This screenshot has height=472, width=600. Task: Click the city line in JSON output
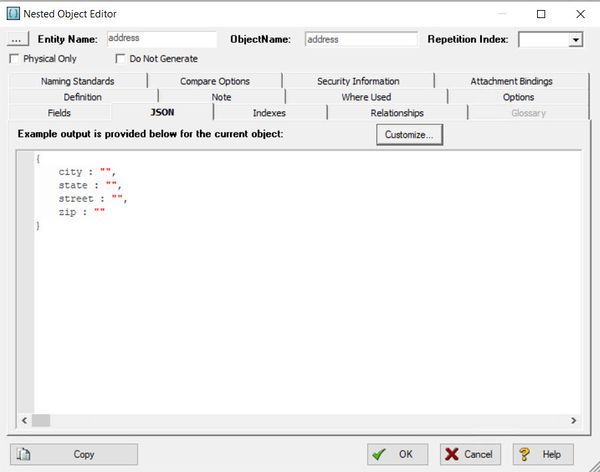[x=87, y=172]
